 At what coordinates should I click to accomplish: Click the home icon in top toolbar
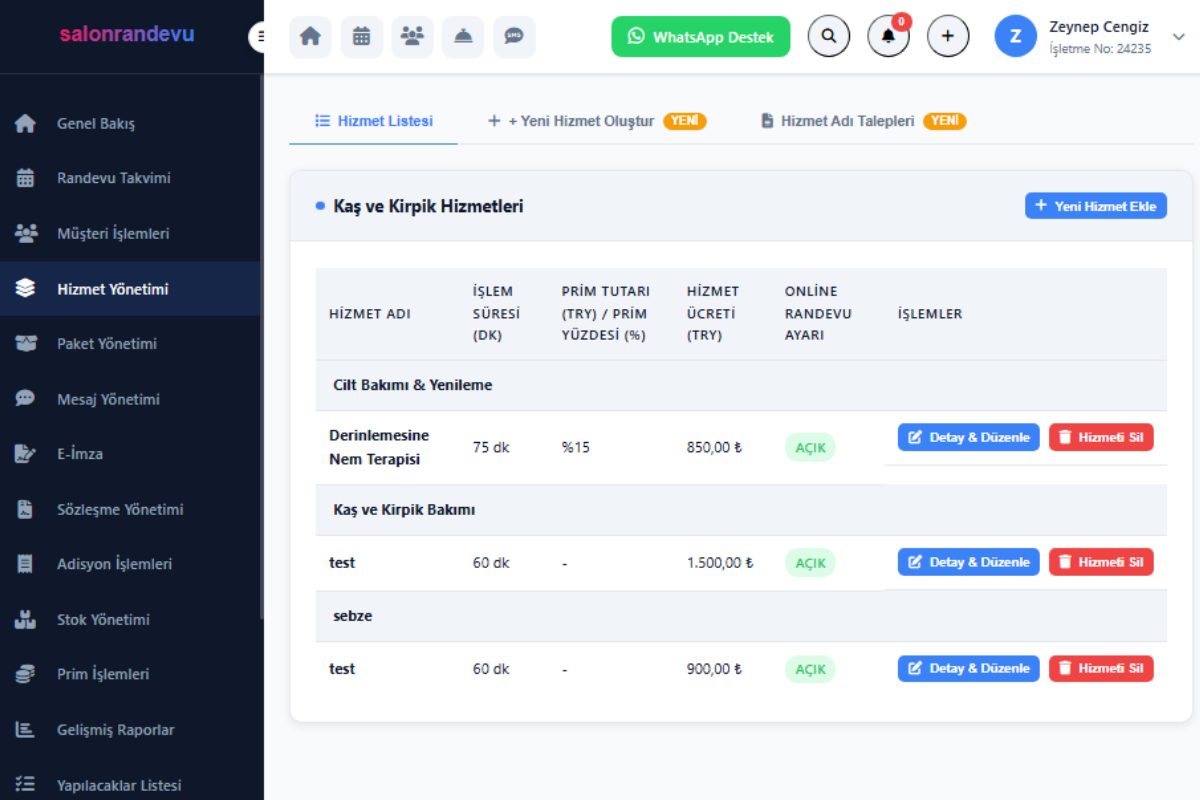pos(310,37)
